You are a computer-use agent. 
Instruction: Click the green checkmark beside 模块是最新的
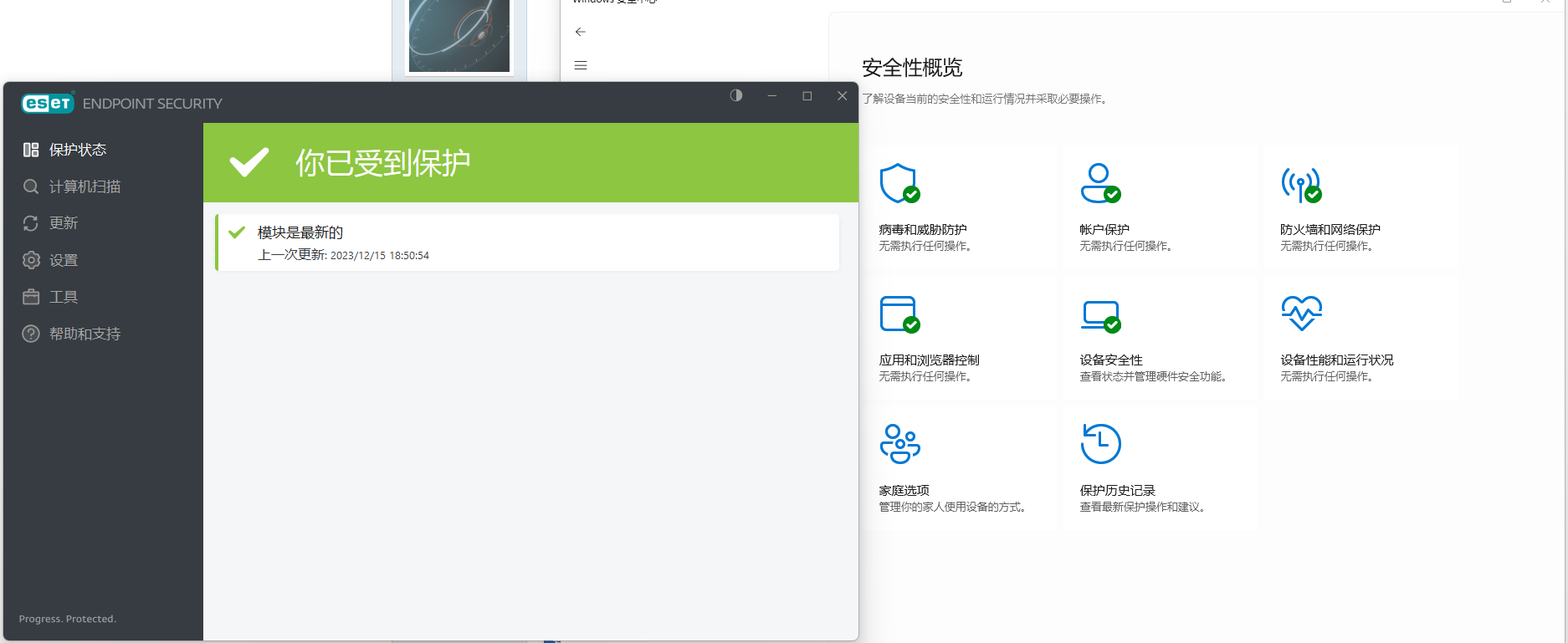point(237,232)
